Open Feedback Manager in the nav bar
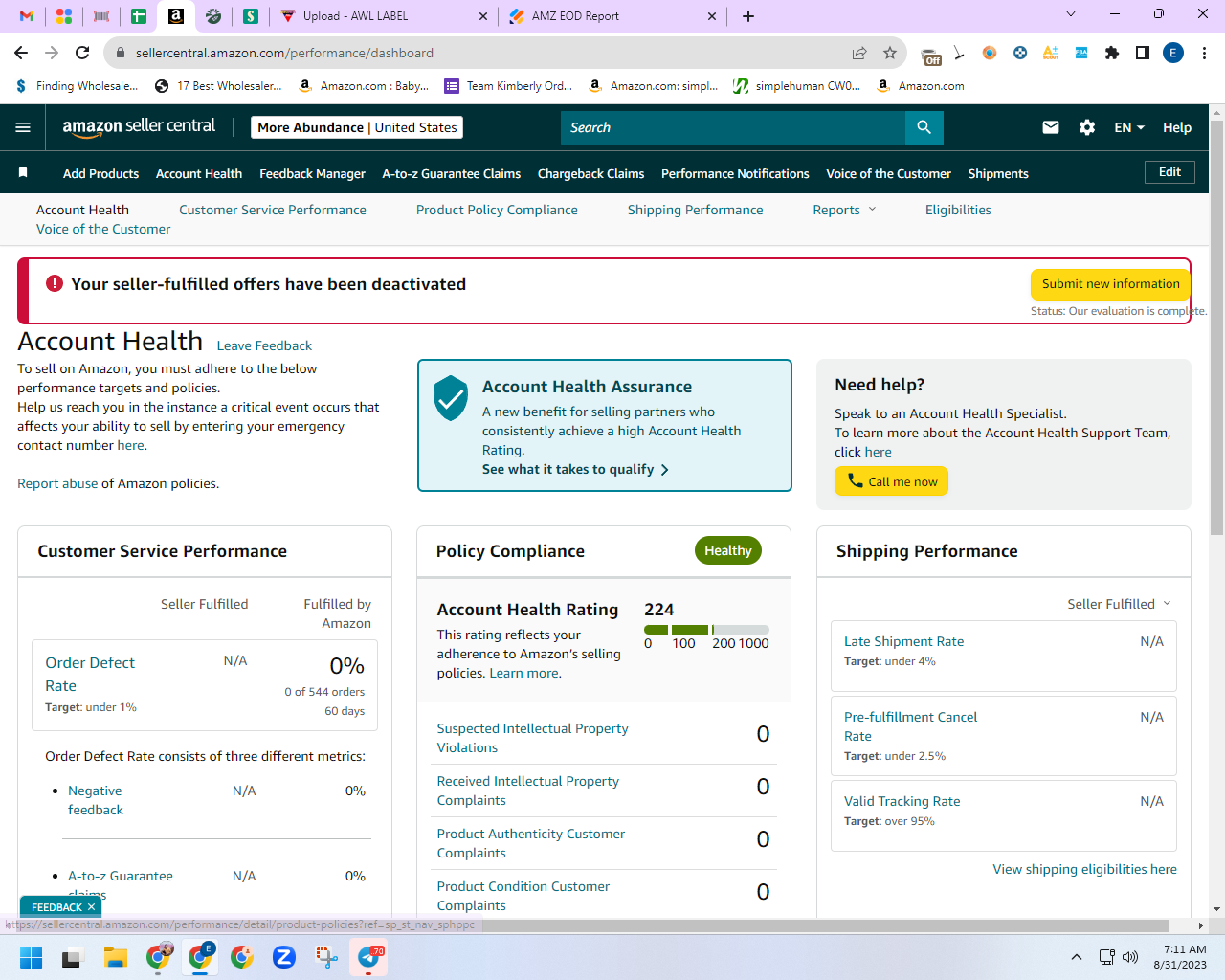 pos(312,173)
